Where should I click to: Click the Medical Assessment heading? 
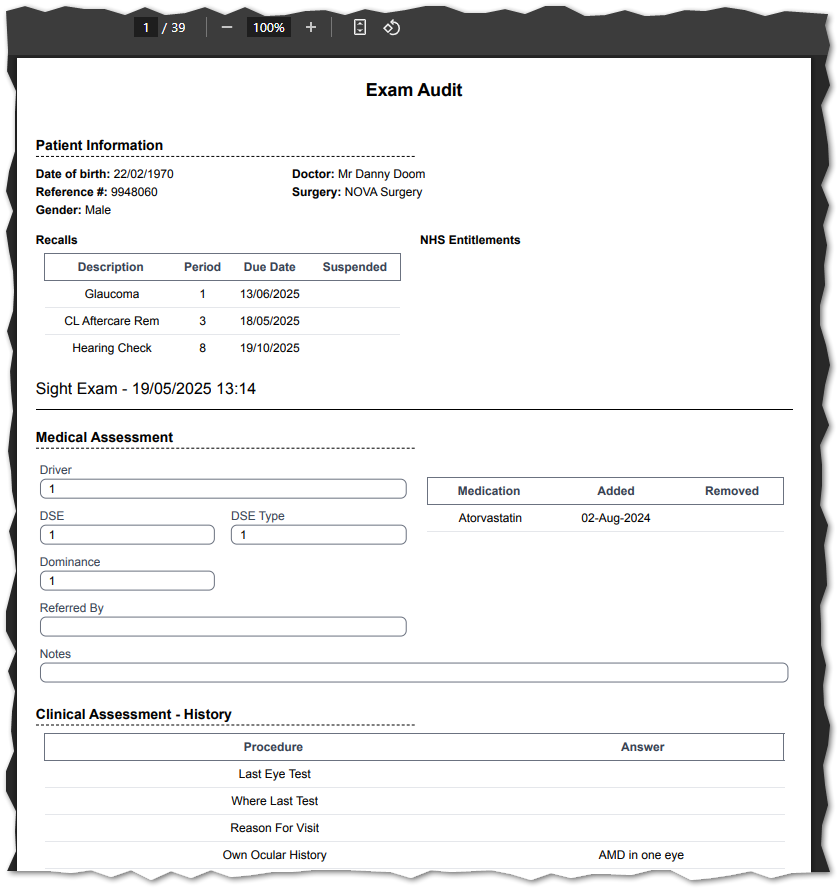[104, 437]
